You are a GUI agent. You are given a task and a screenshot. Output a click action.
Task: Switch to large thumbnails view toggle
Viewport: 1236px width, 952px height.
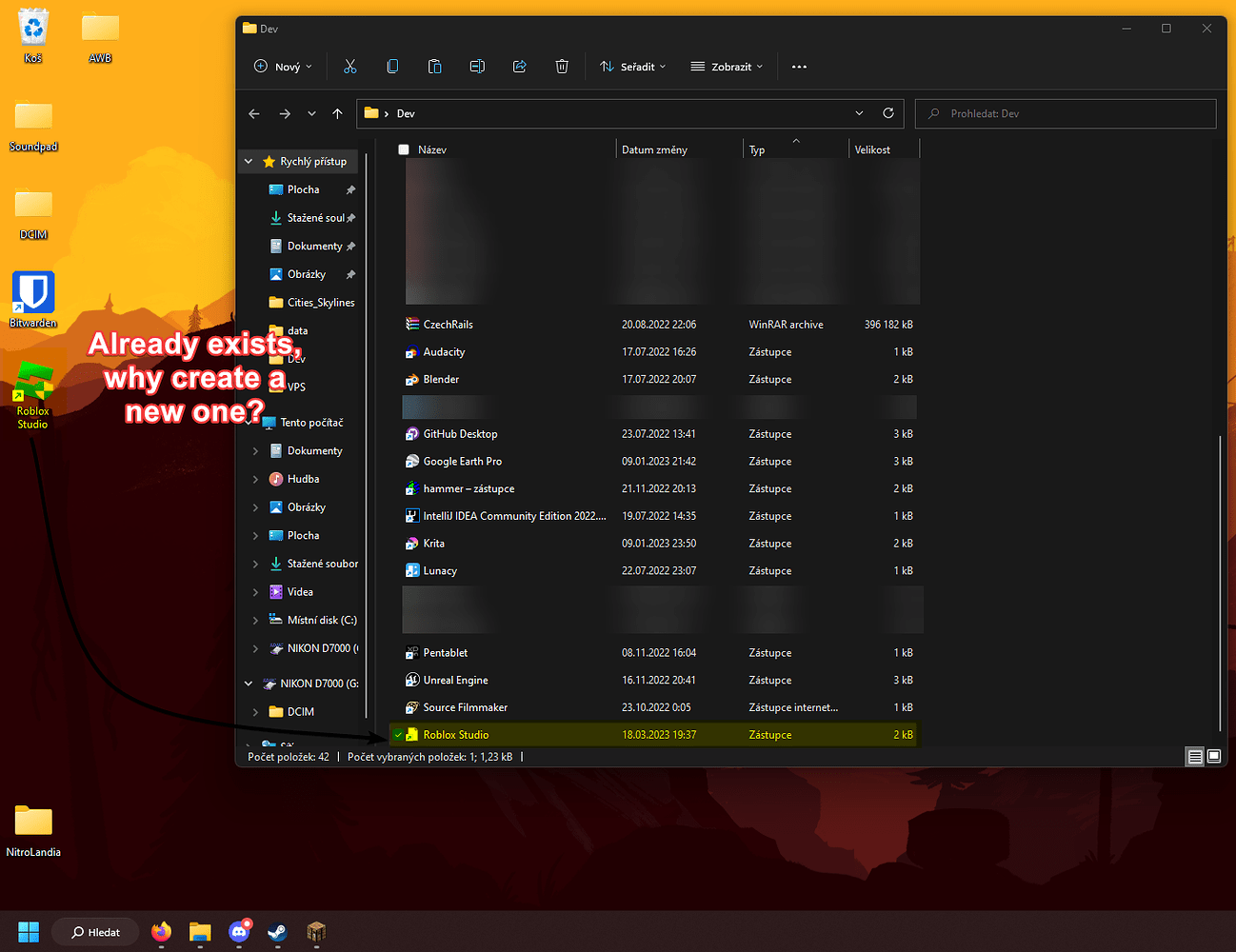pos(1214,756)
